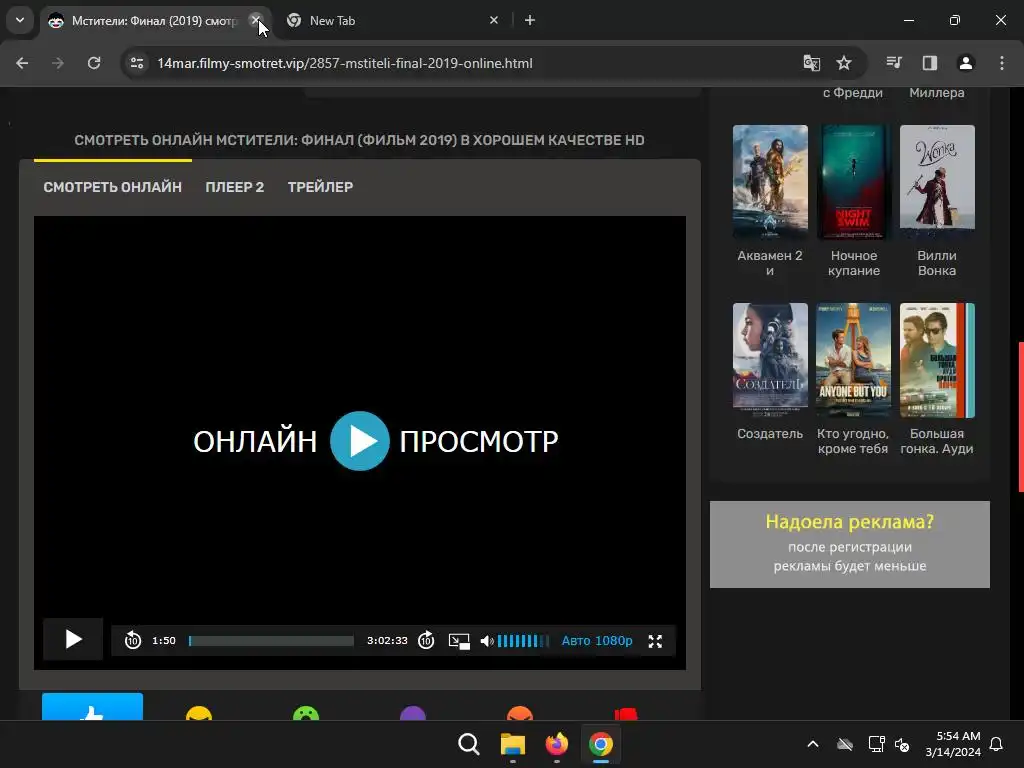Open Вилли Вонка movie poster

point(937,182)
